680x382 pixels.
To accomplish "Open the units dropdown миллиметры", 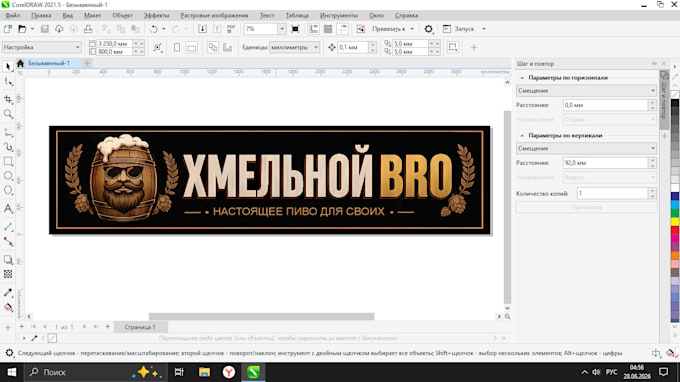I will pos(294,47).
